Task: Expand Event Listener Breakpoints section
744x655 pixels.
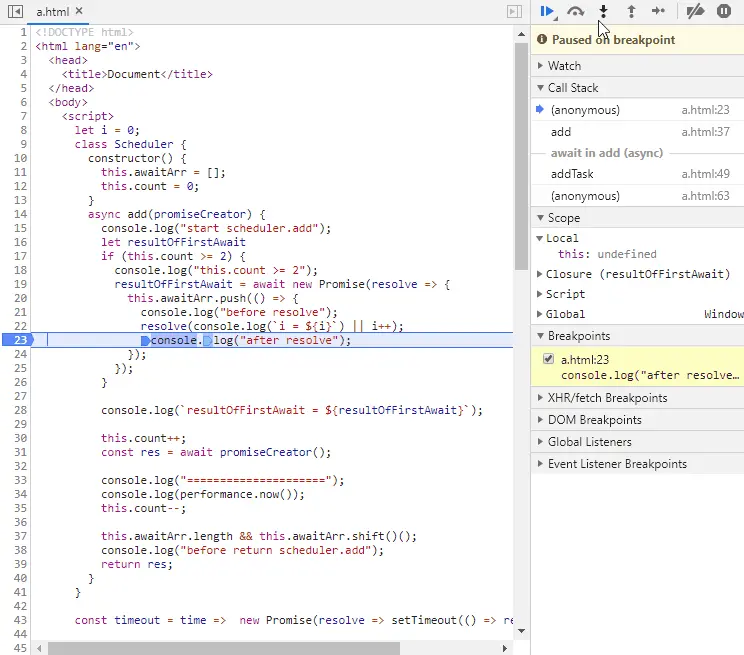Action: click(637, 464)
